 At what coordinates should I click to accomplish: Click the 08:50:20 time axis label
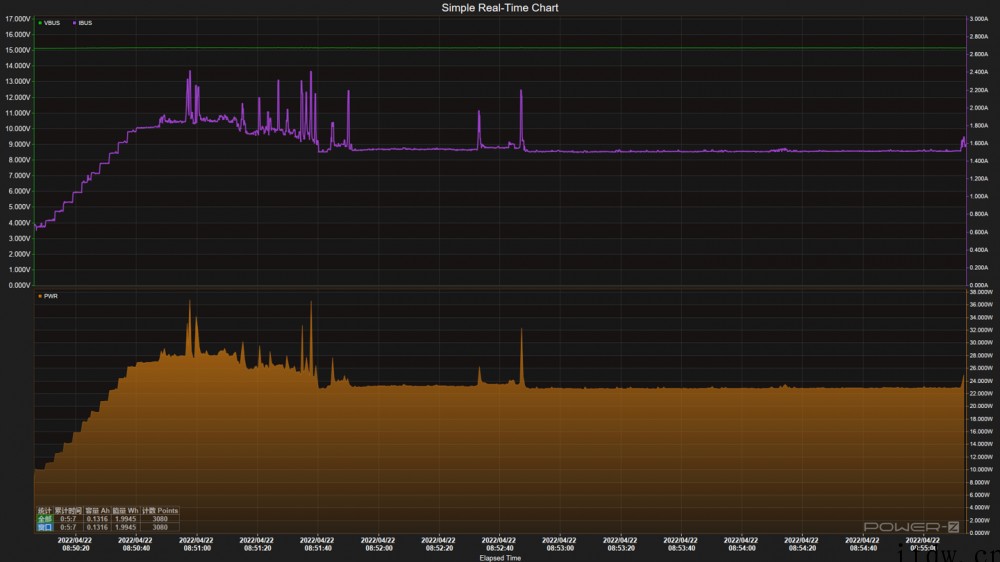point(75,548)
